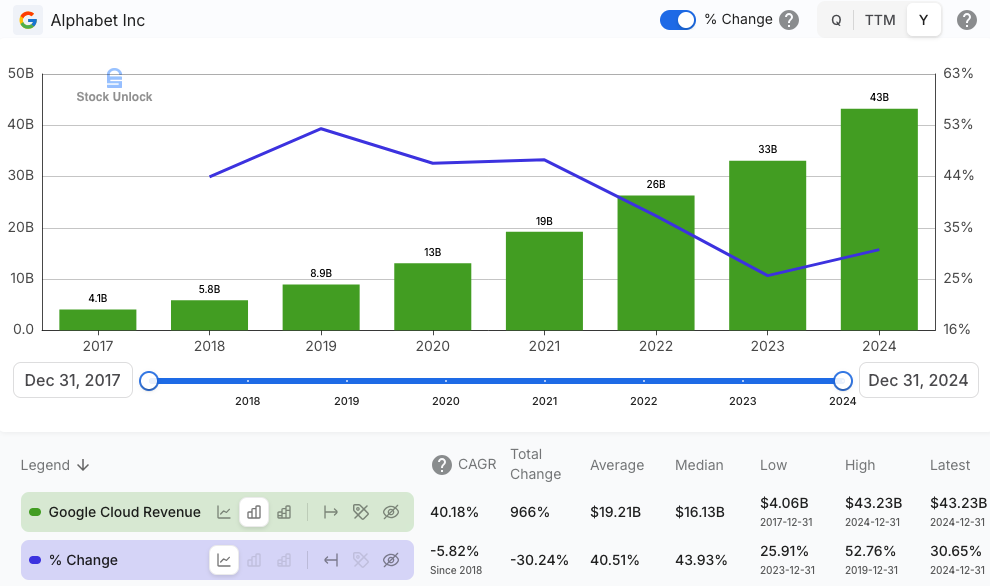The height and width of the screenshot is (586, 990).
Task: Toggle data labels for % Change series
Action: (x=361, y=560)
